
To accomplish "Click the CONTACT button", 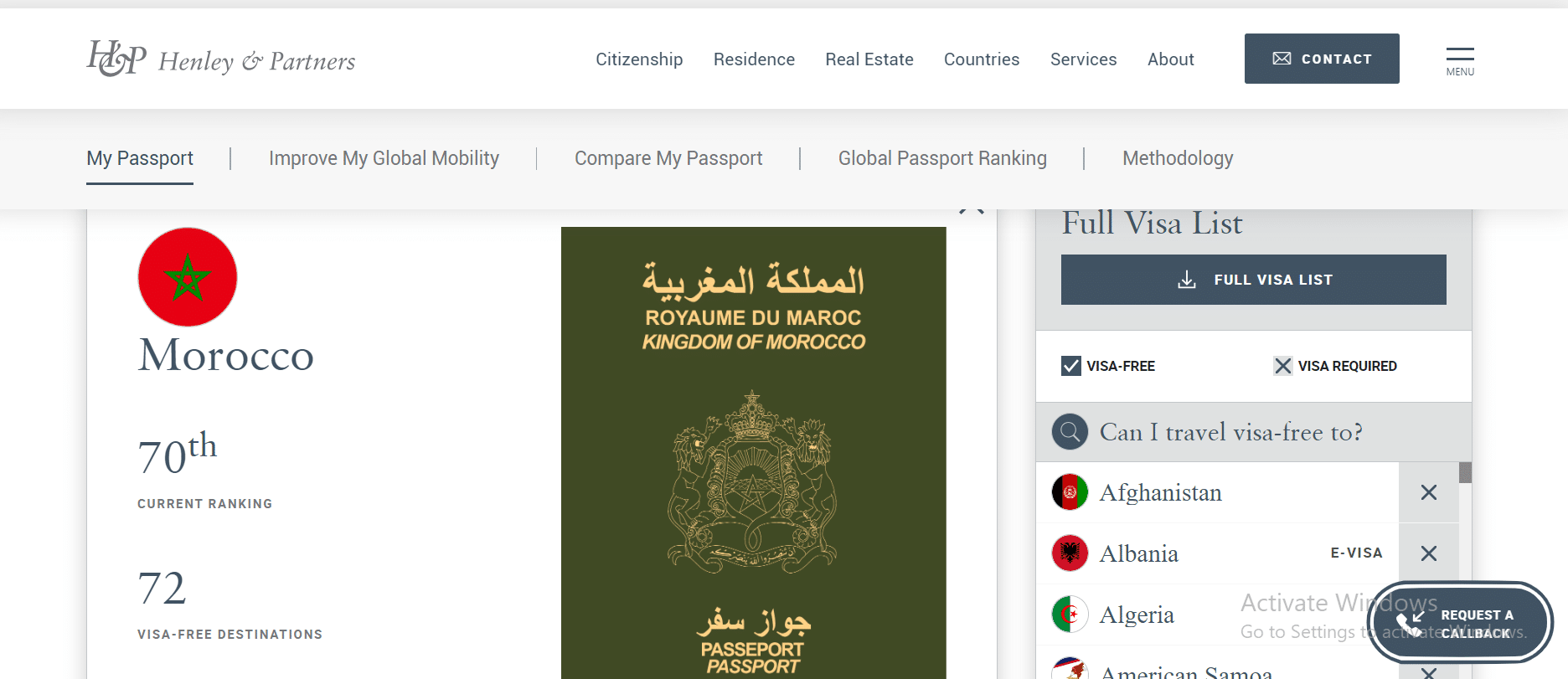I will [1322, 59].
